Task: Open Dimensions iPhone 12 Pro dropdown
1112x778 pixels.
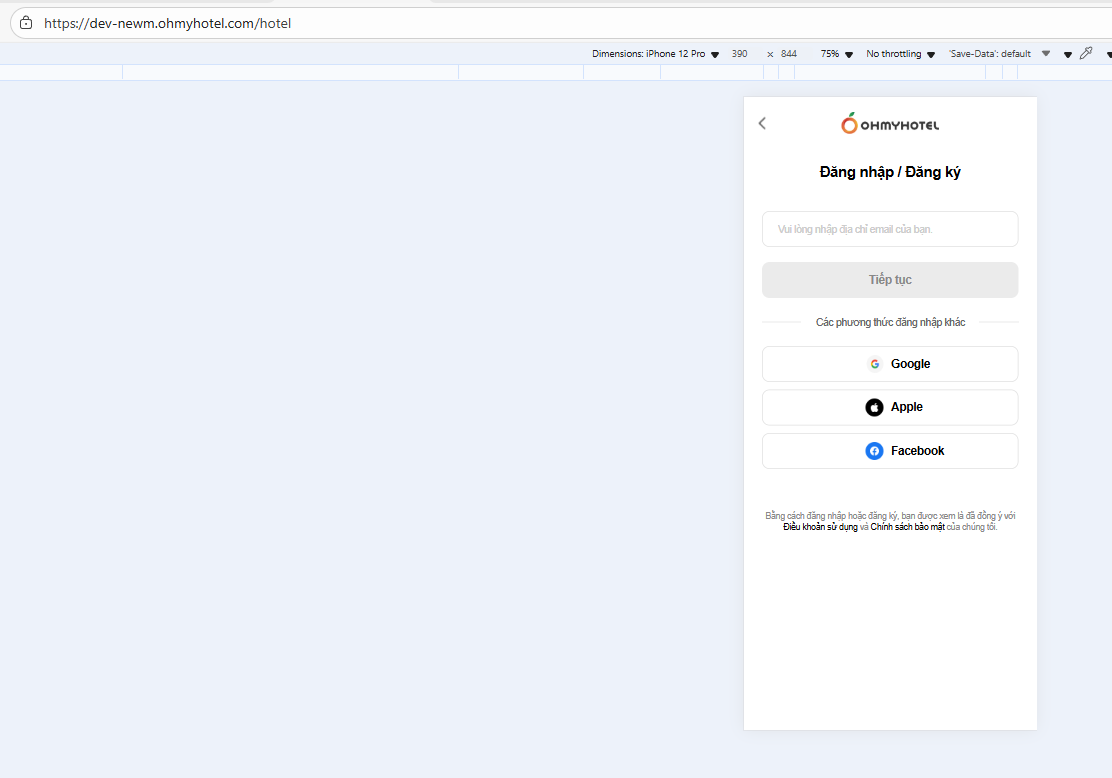Action: pyautogui.click(x=655, y=54)
